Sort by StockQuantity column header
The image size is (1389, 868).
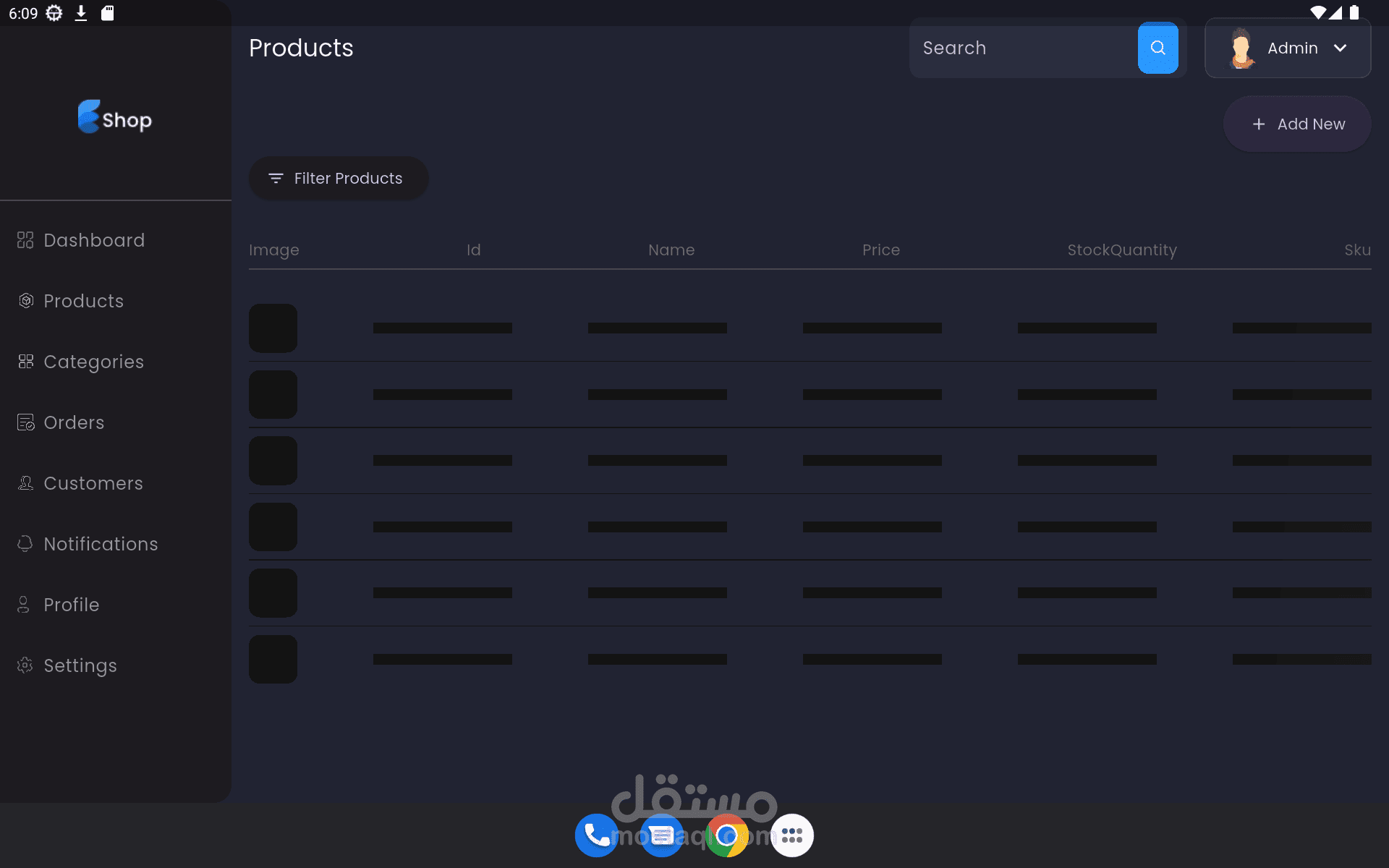(x=1121, y=250)
